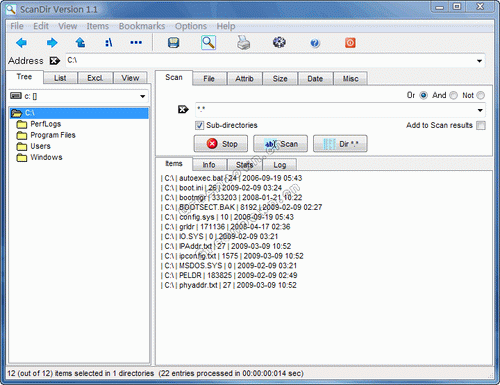Switch to the Misc tab
Viewport: 500px width, 385px height.
(351, 79)
